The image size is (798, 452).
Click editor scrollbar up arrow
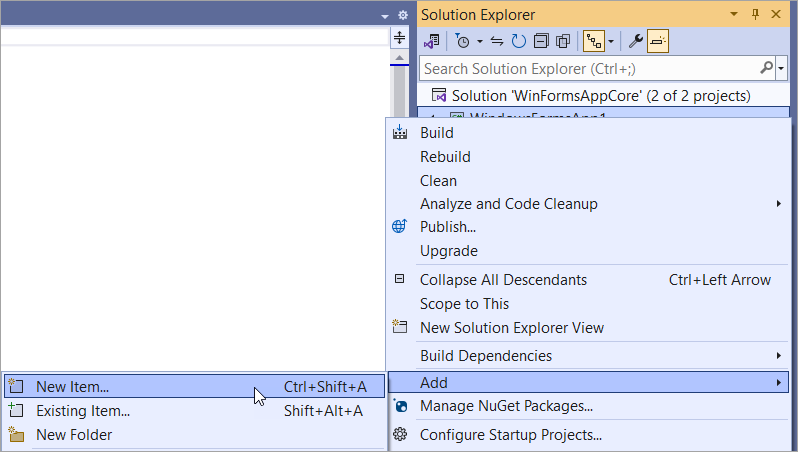[400, 57]
